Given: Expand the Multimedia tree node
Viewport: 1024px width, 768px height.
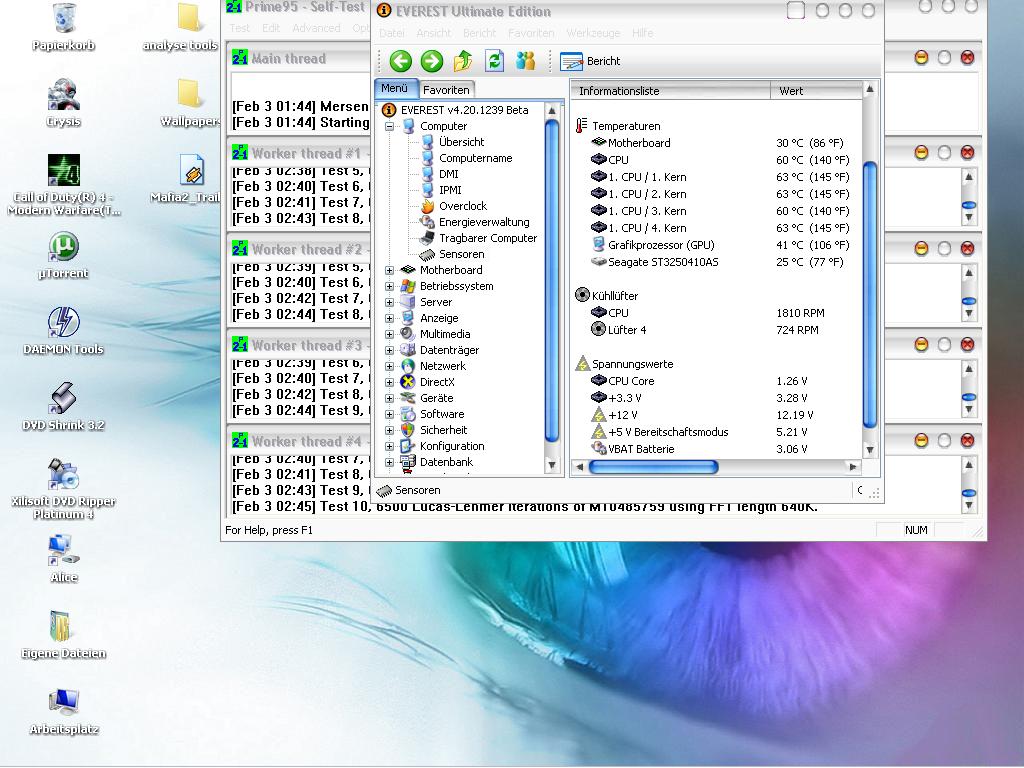Looking at the screenshot, I should point(389,334).
